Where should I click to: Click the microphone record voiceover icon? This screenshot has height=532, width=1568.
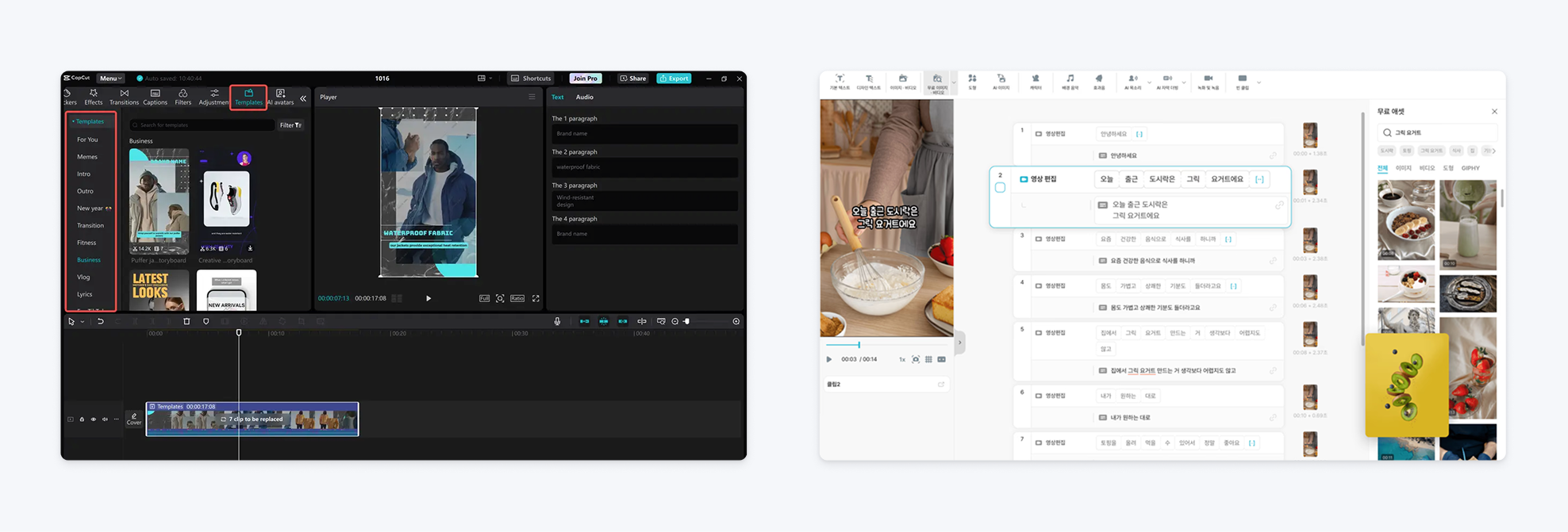(557, 322)
